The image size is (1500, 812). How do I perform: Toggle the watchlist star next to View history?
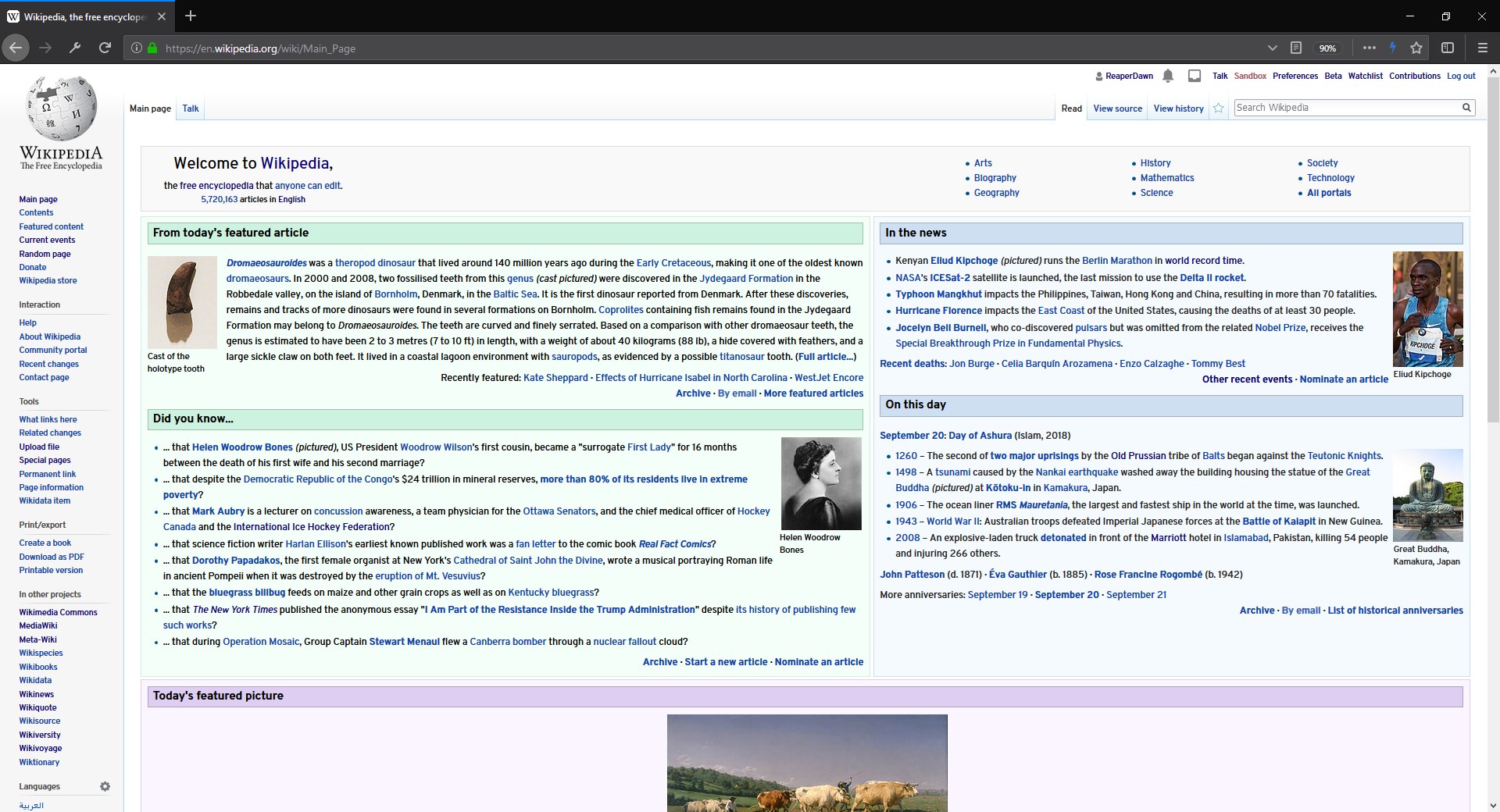coord(1218,109)
